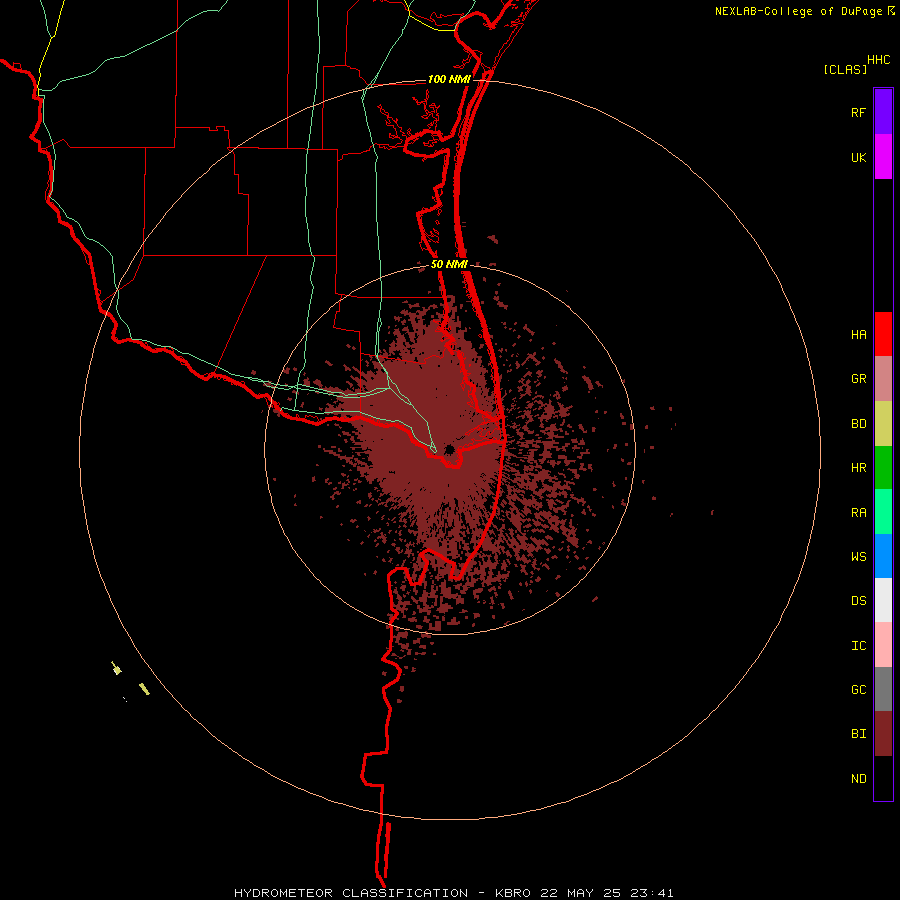Click the HR legend label

(858, 468)
